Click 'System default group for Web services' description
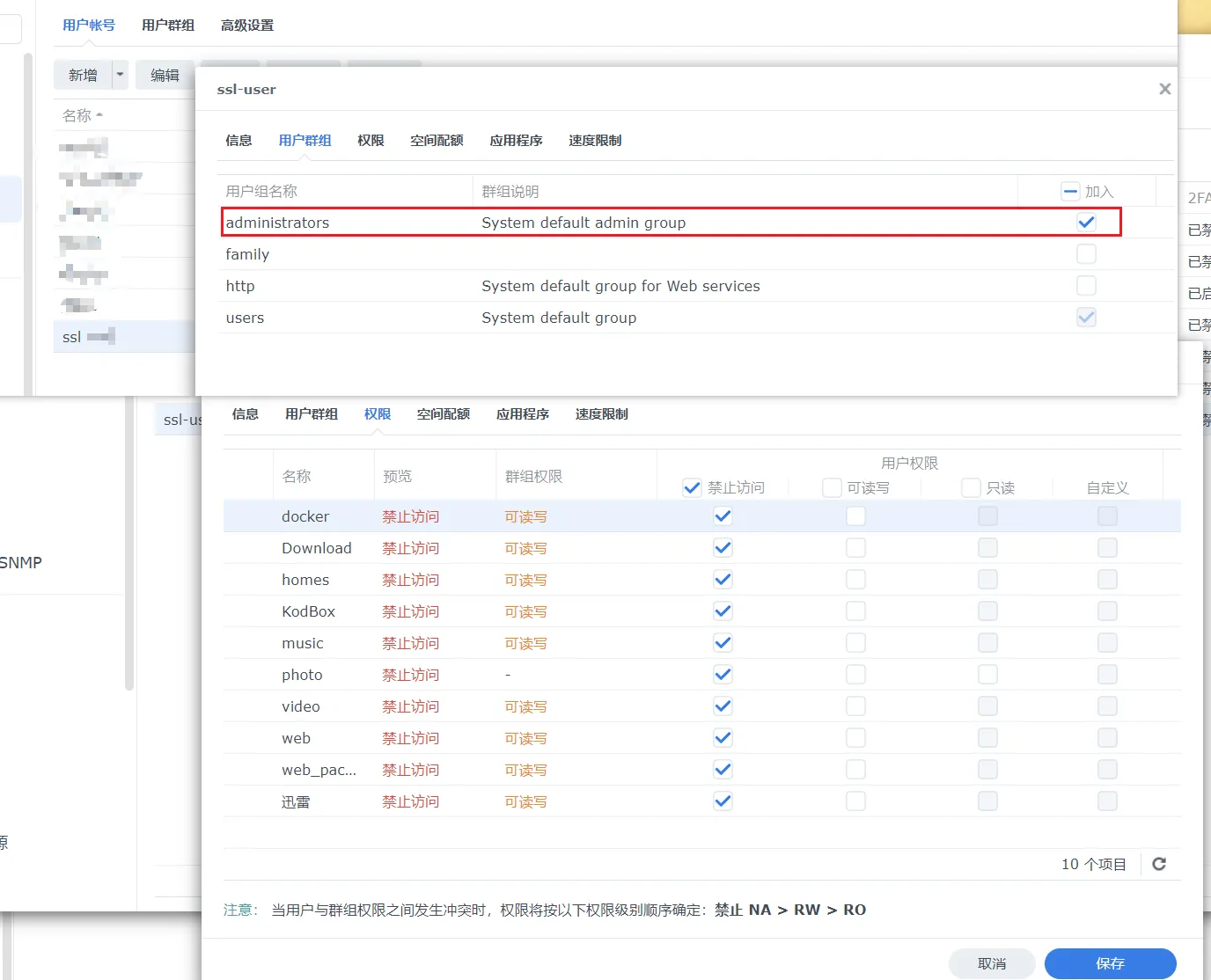 pos(620,286)
